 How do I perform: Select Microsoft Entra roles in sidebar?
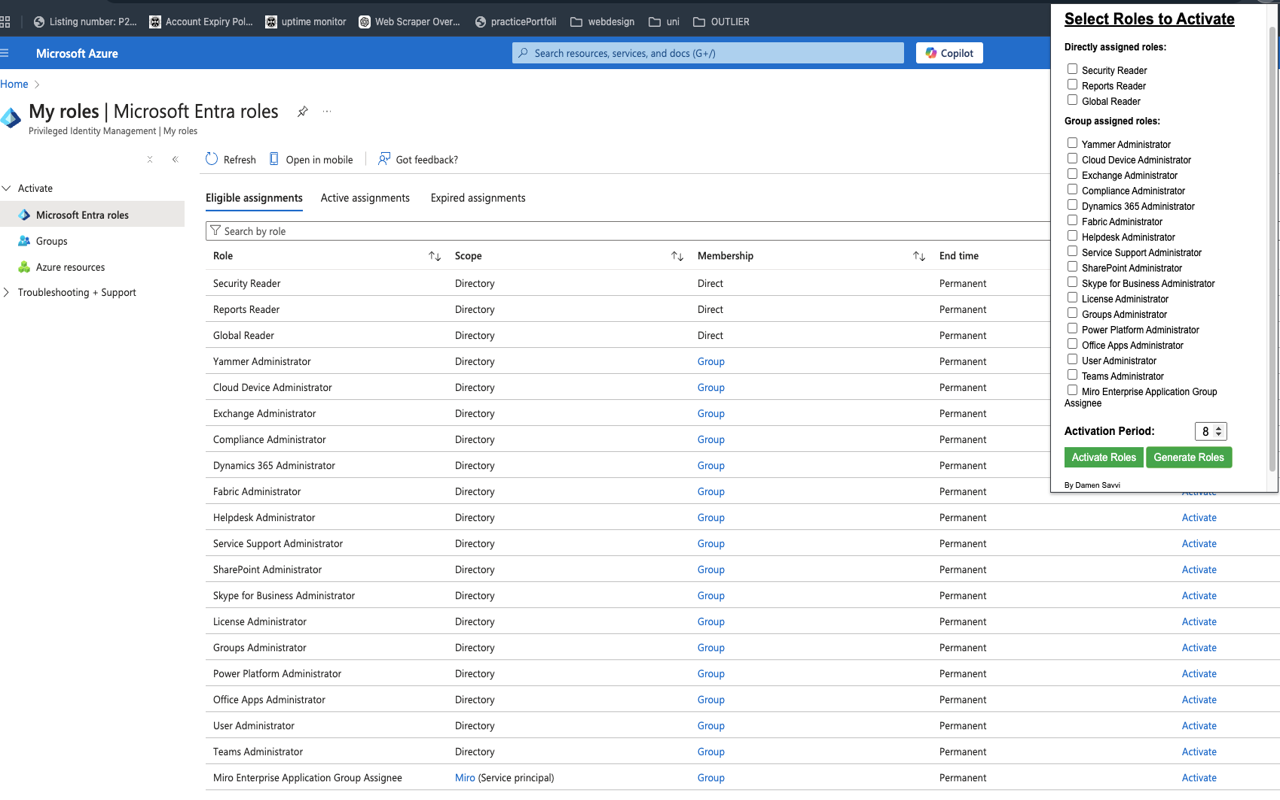(92, 215)
